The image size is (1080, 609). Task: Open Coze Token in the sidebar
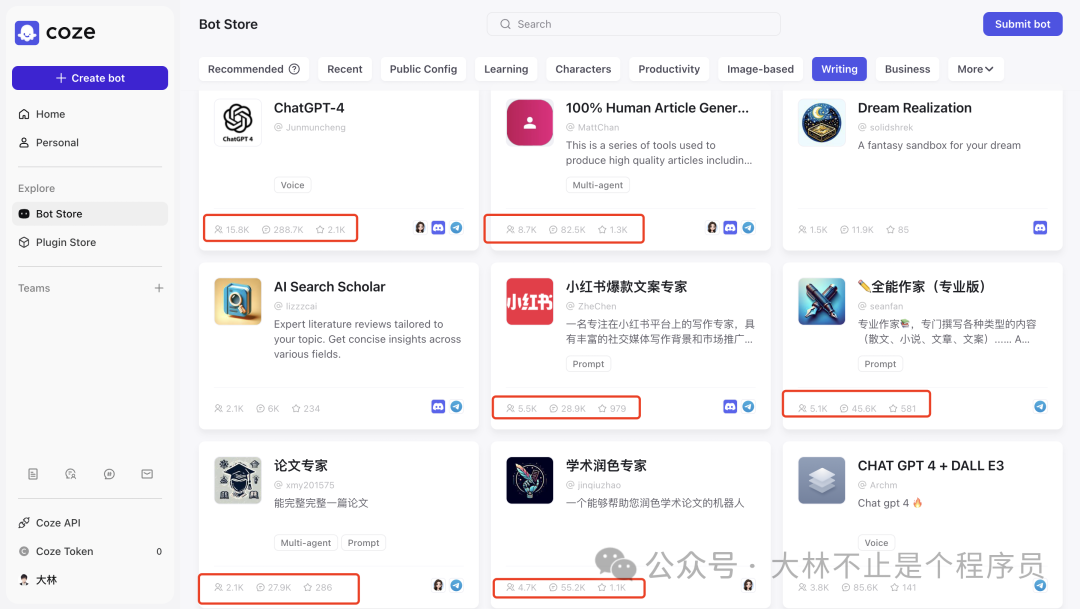(x=90, y=551)
